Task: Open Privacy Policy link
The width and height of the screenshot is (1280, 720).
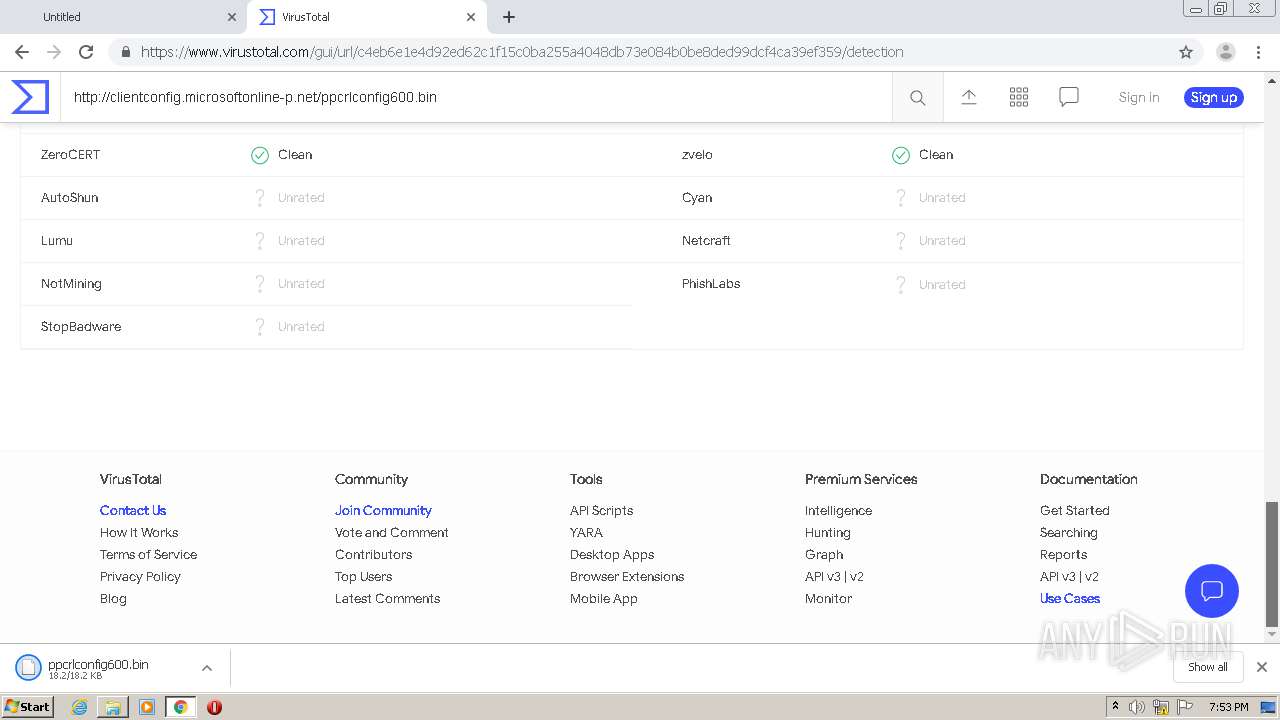Action: coord(140,576)
